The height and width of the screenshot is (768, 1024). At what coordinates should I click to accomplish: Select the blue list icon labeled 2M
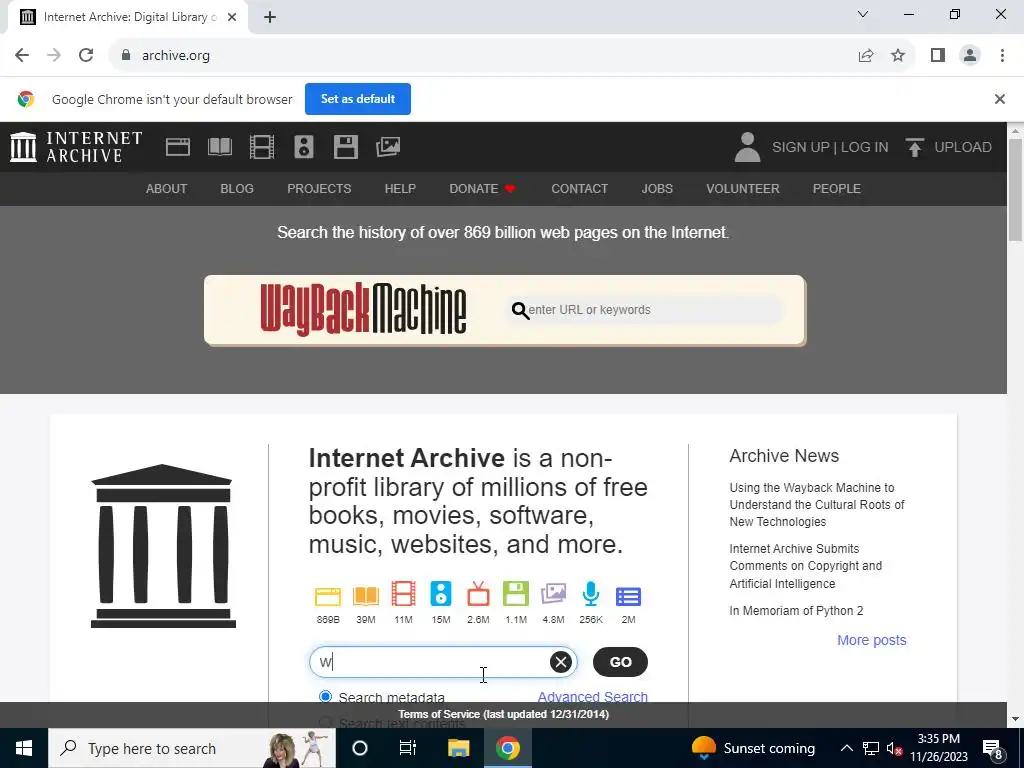[x=628, y=596]
